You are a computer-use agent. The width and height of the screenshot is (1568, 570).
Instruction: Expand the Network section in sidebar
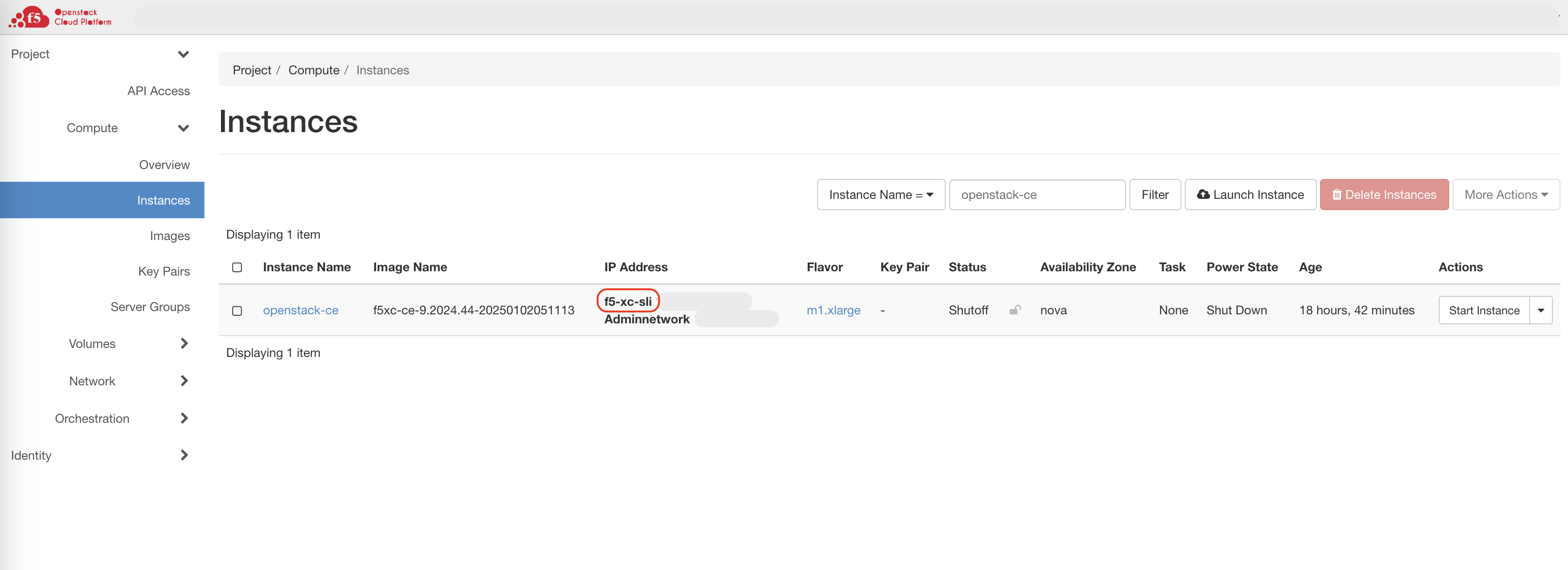(183, 381)
